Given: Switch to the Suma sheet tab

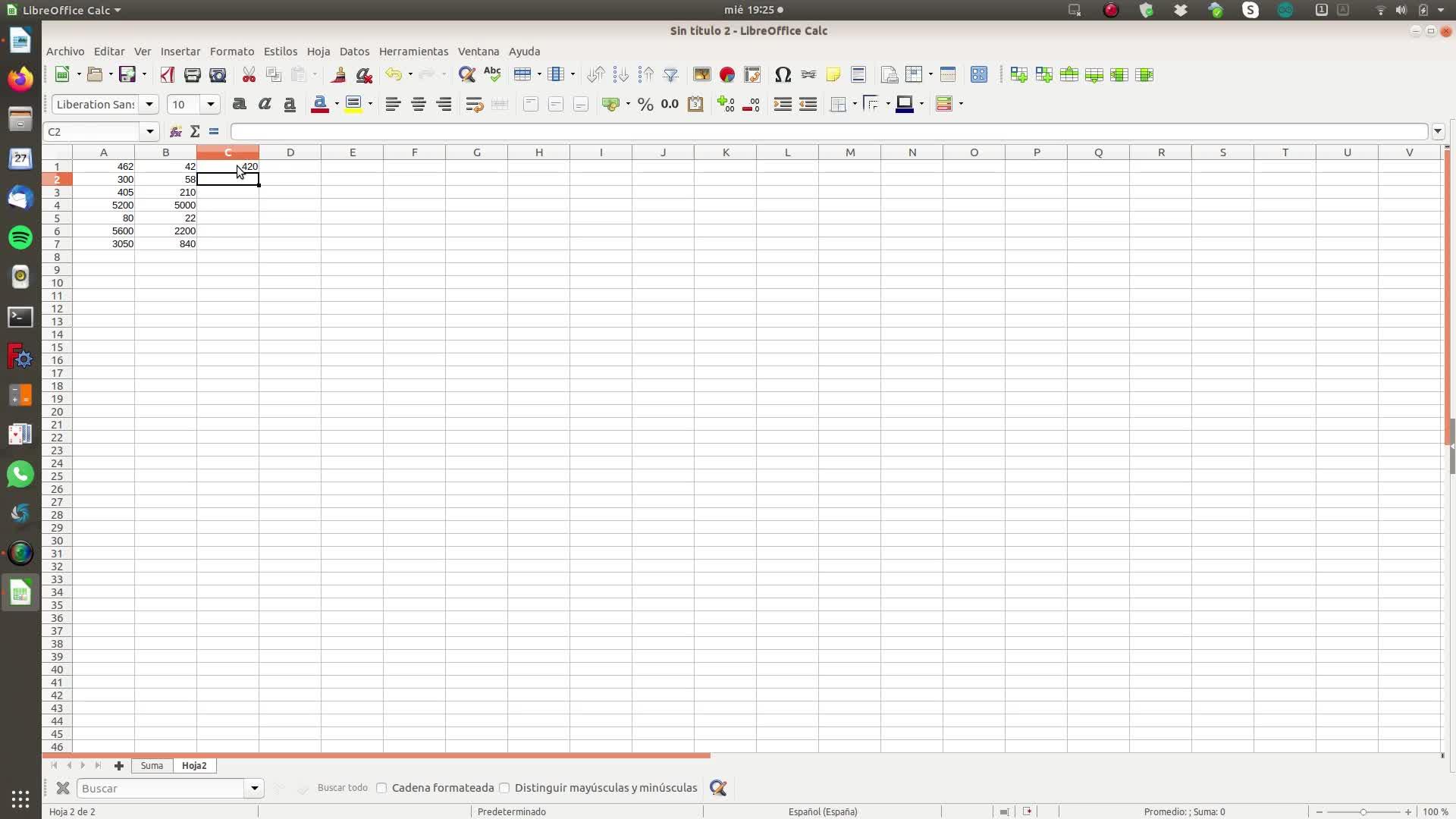Looking at the screenshot, I should pos(152,765).
